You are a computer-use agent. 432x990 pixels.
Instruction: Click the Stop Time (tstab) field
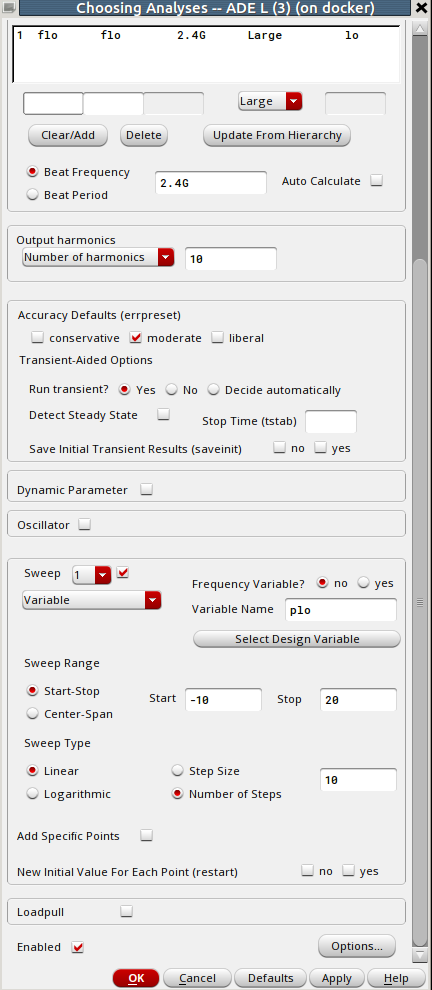coord(331,422)
